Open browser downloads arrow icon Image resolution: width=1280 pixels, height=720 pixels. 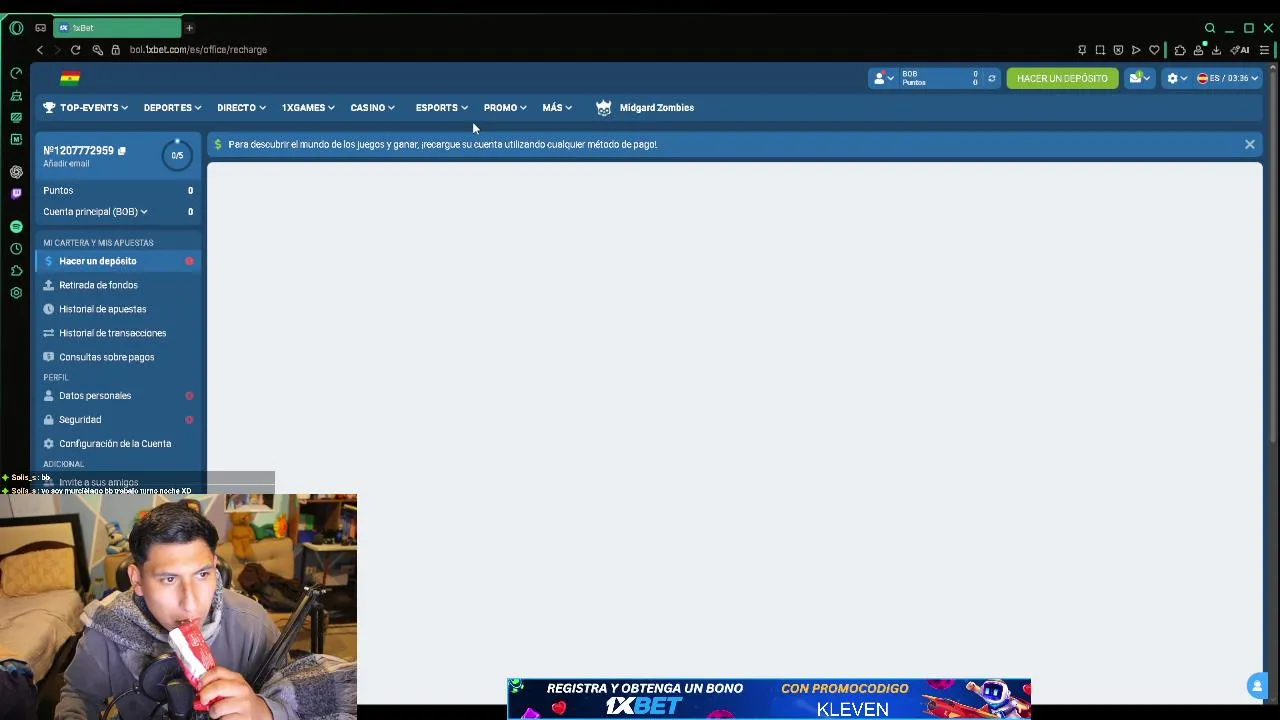coord(1216,50)
